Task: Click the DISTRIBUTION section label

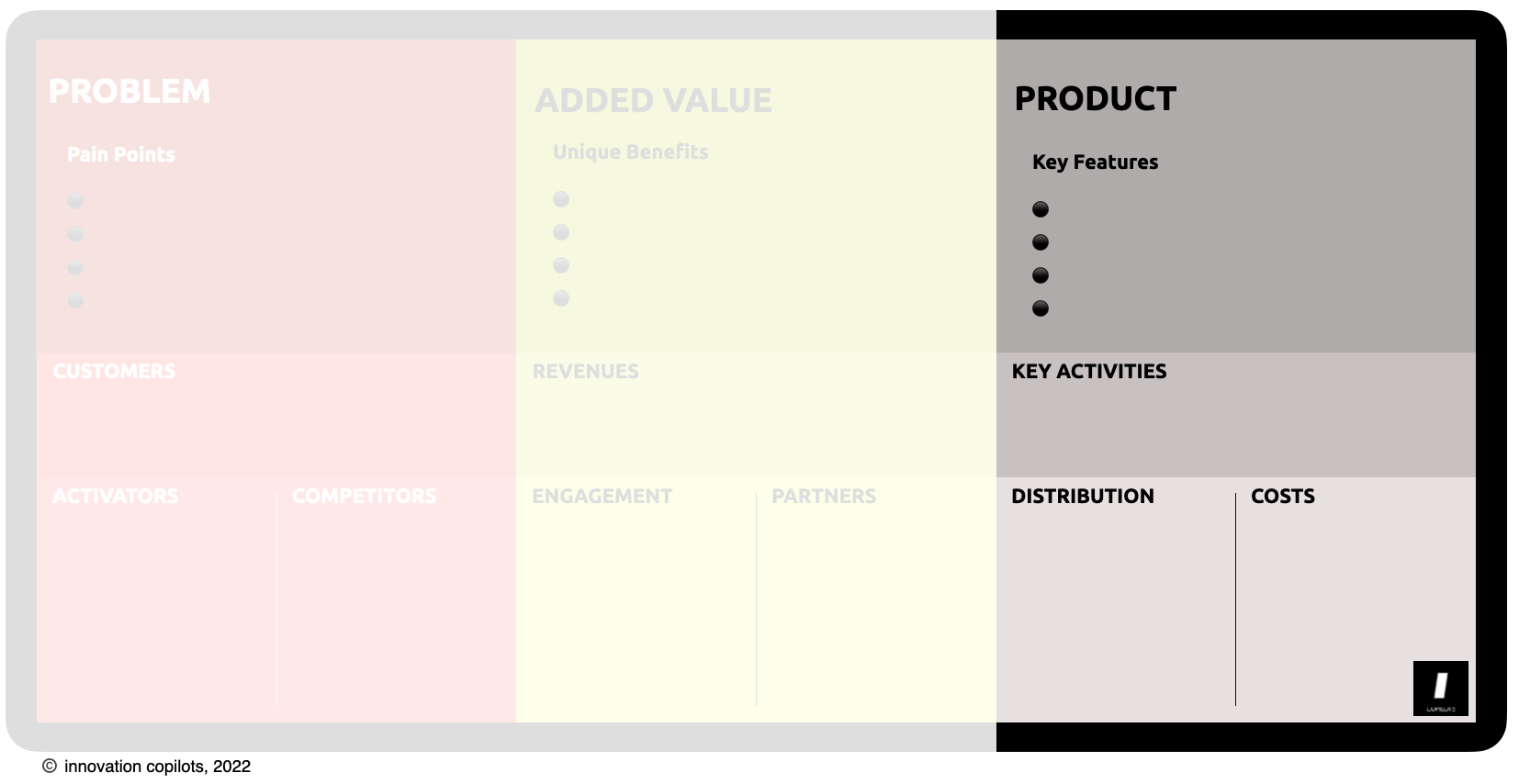Action: point(1083,496)
